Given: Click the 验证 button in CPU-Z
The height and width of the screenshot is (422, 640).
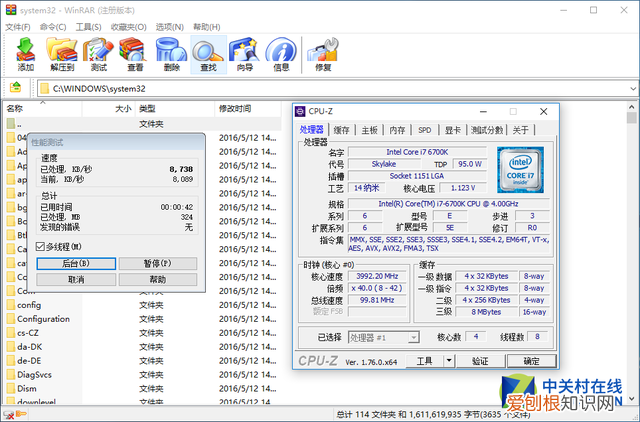Looking at the screenshot, I should click(x=480, y=361).
